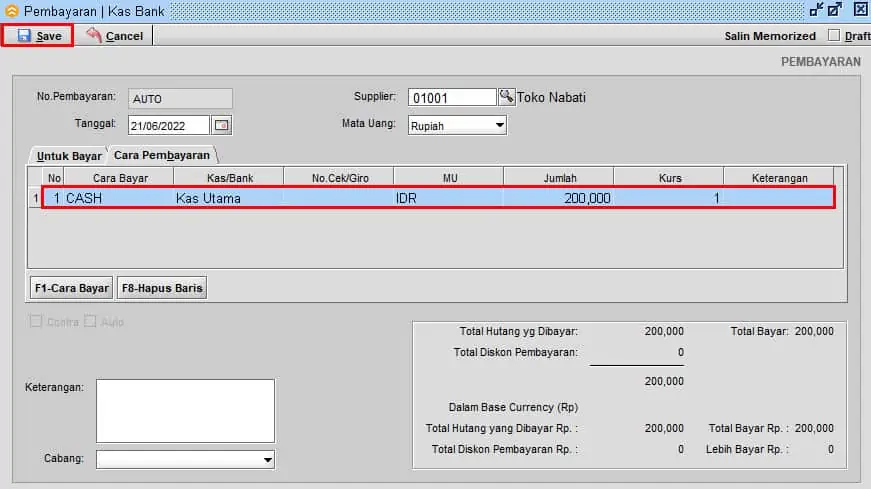Image resolution: width=871 pixels, height=489 pixels.
Task: Click the Total Diskon Pembayaran value 0
Action: [x=680, y=352]
